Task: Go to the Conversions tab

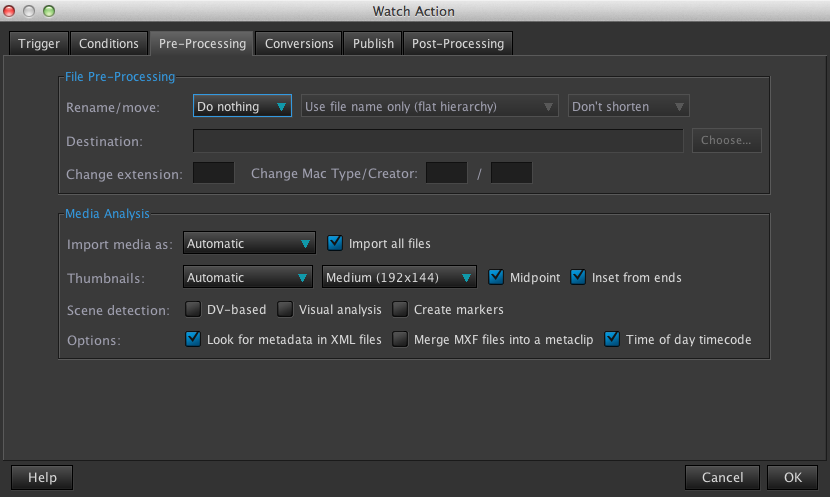Action: [x=299, y=43]
